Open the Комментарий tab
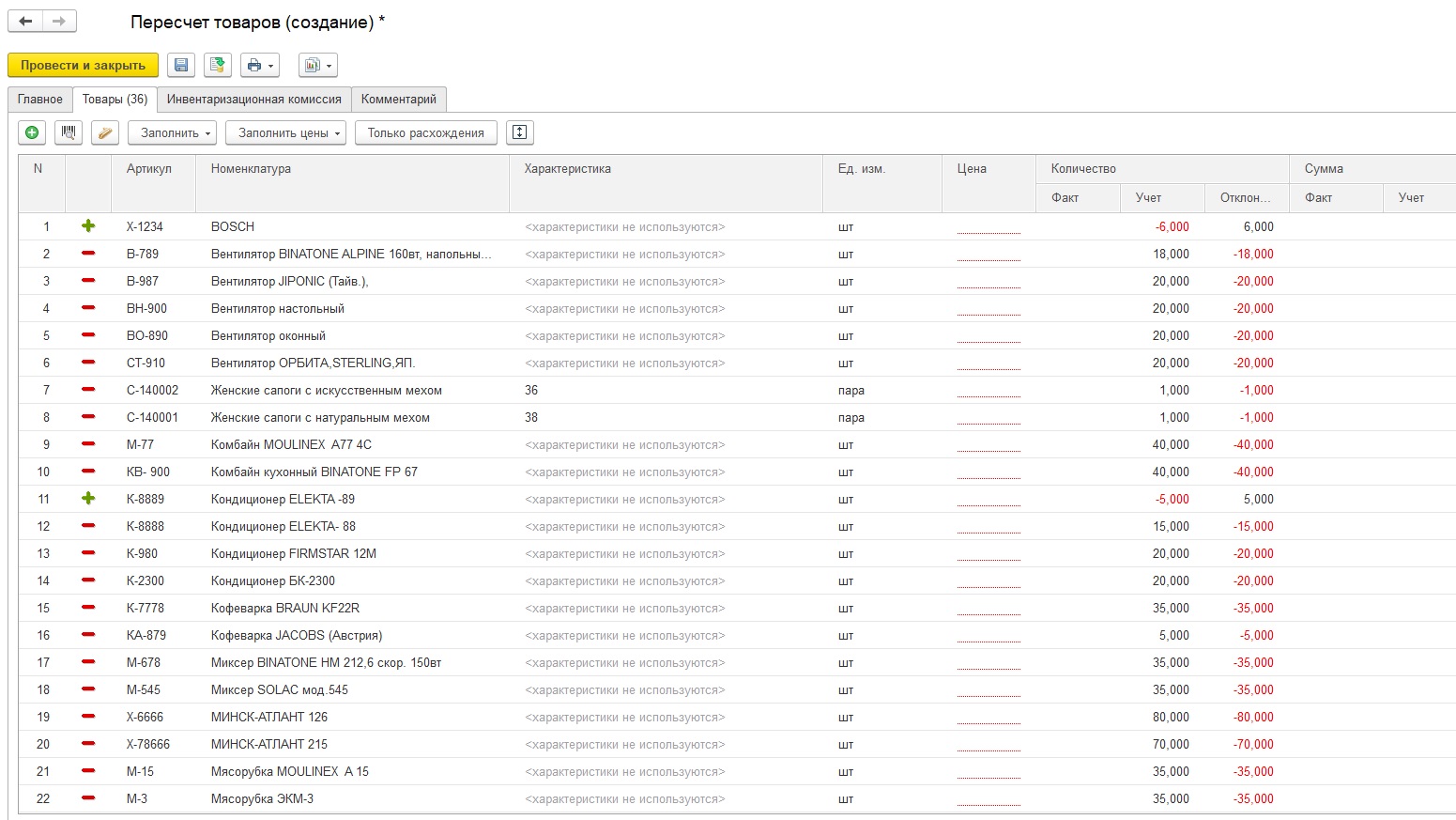 coord(399,100)
